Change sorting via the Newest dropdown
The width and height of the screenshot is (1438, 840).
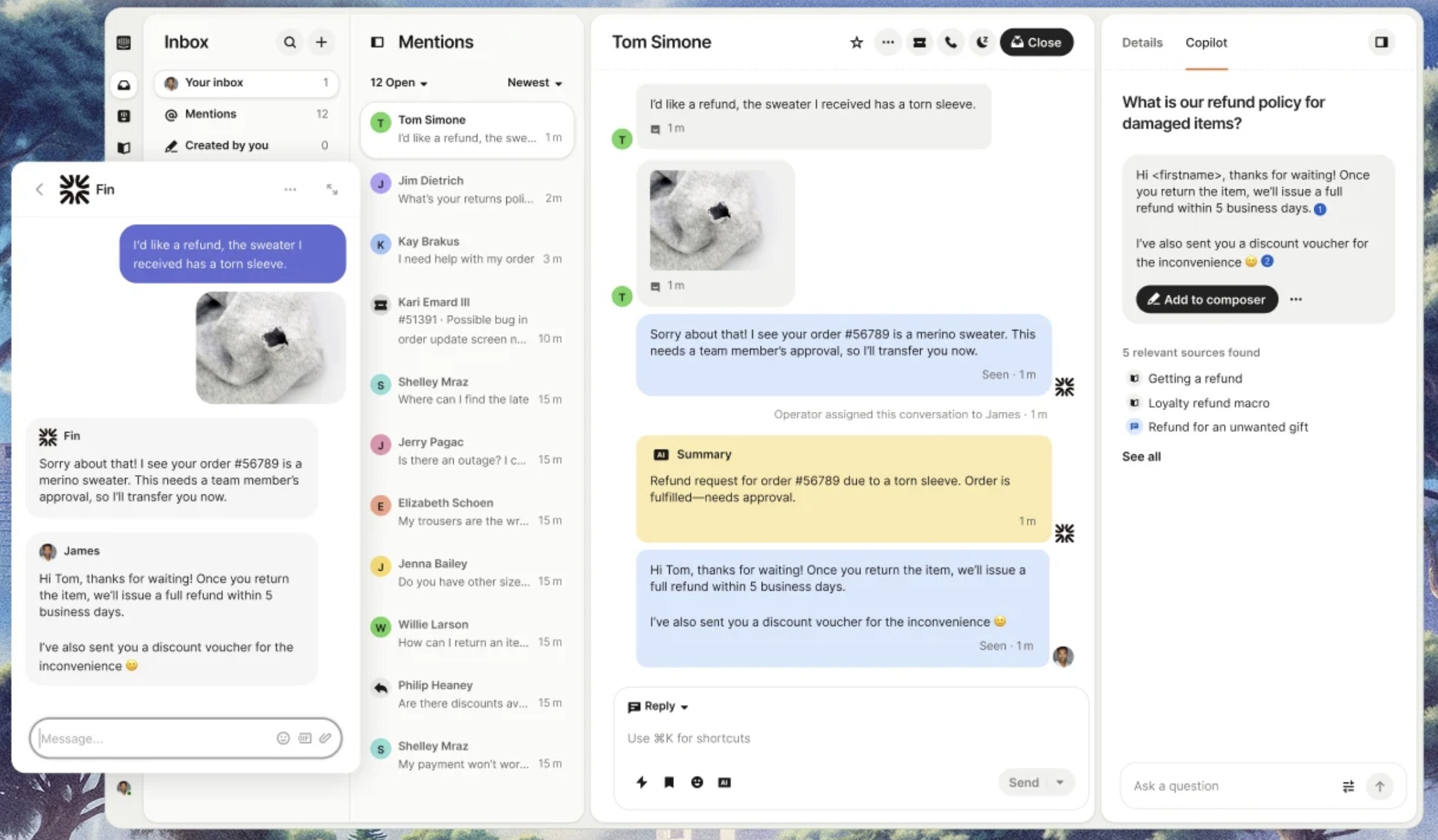[x=533, y=82]
